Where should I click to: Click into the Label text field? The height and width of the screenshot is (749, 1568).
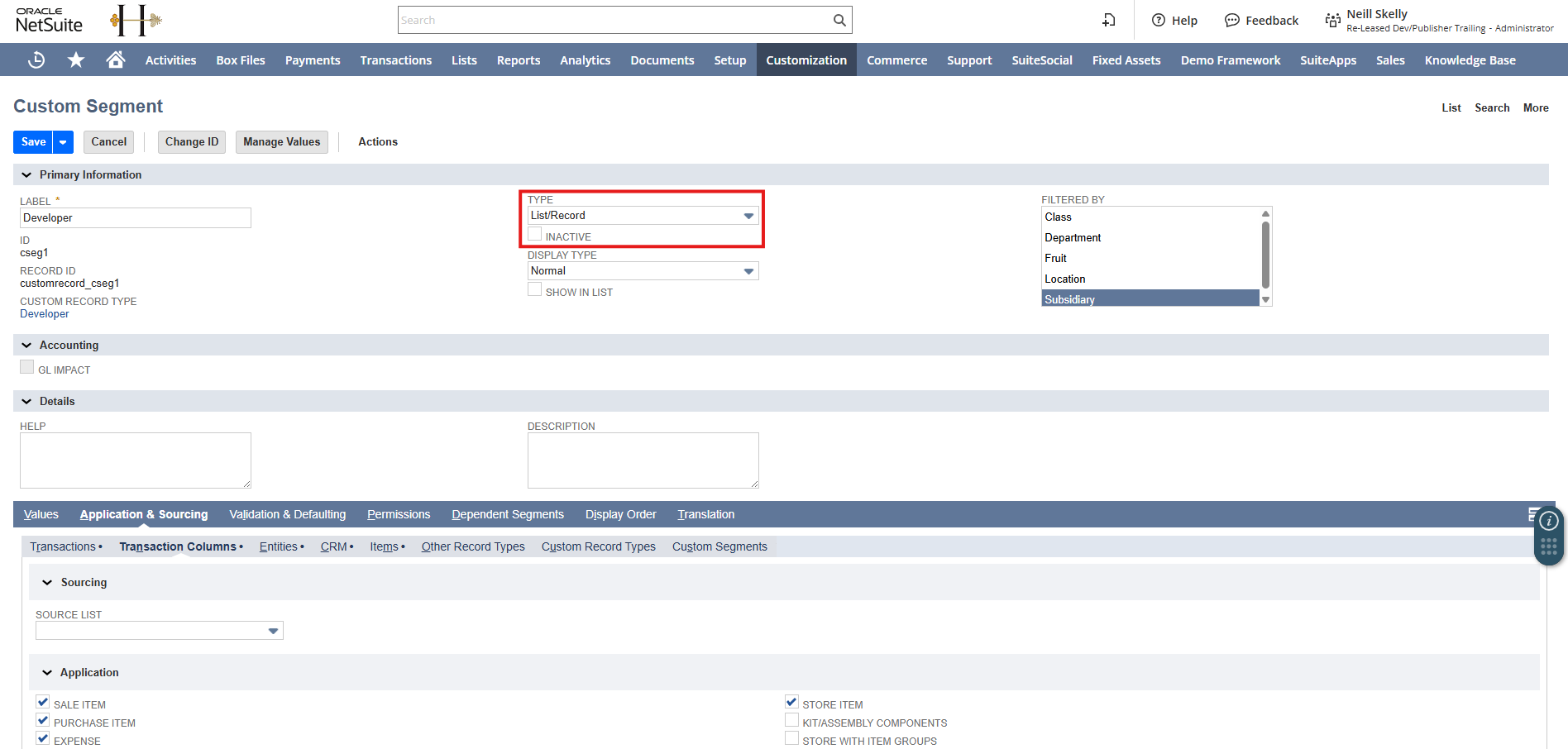coord(136,218)
